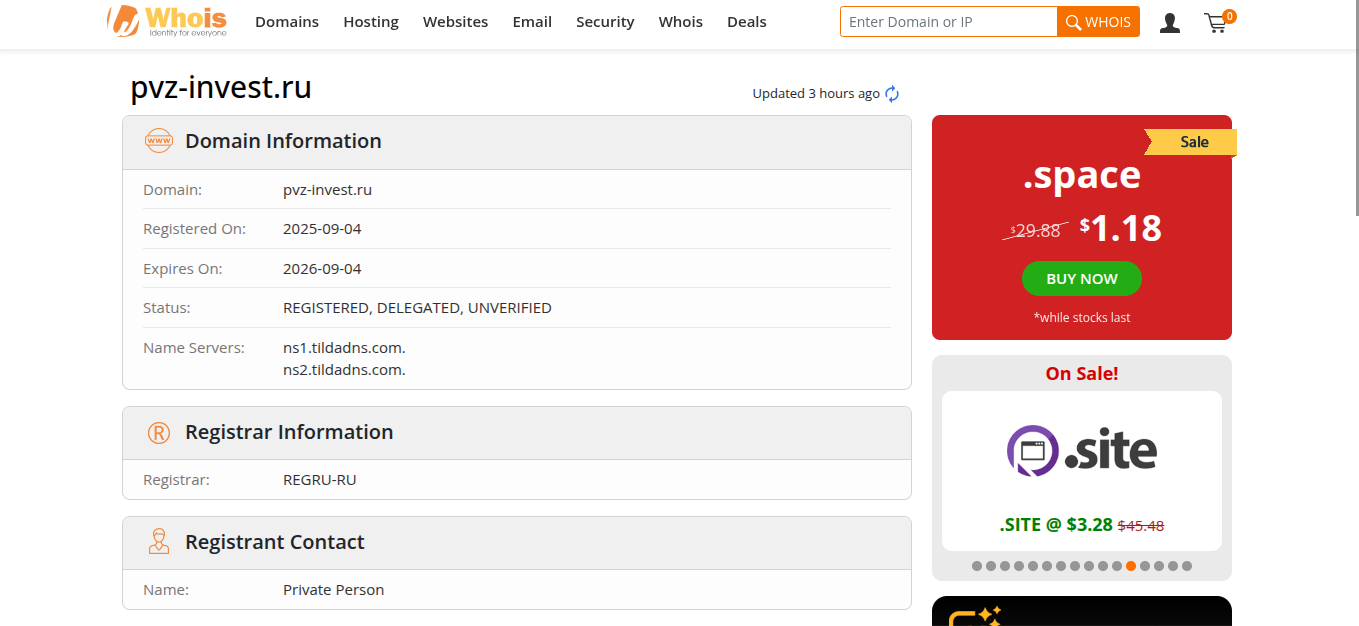
Task: Select the last carousel dot
Action: click(x=1187, y=566)
